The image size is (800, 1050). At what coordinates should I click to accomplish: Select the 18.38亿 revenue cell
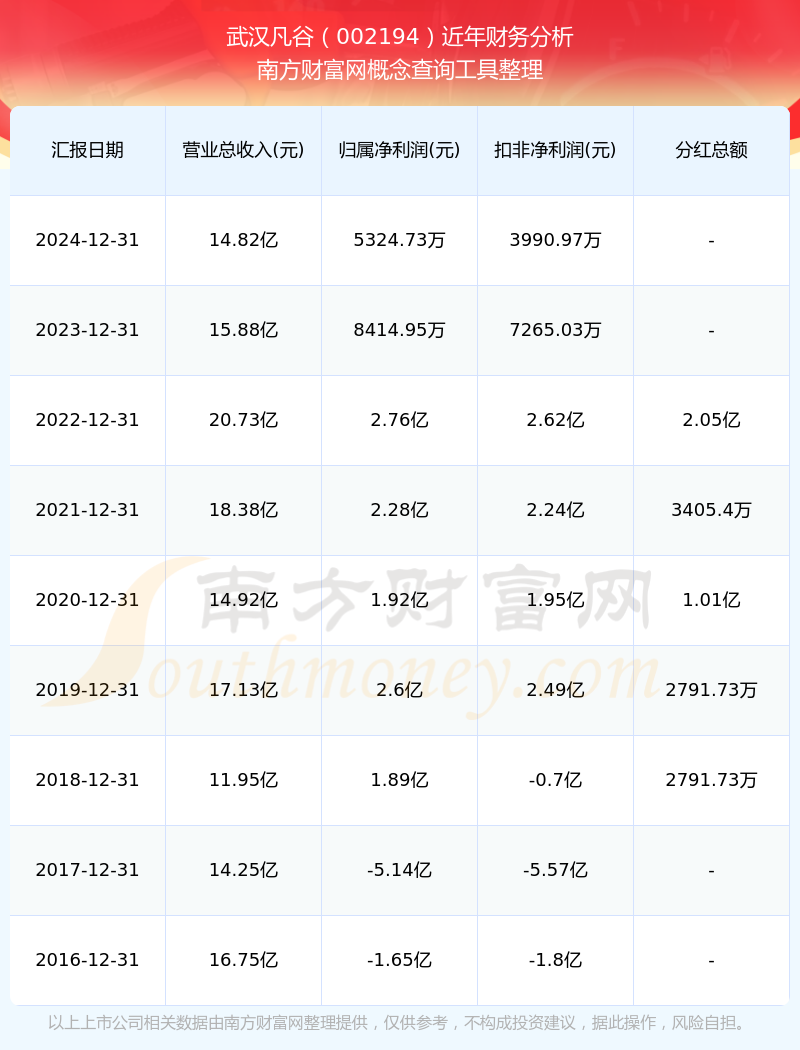click(x=243, y=510)
